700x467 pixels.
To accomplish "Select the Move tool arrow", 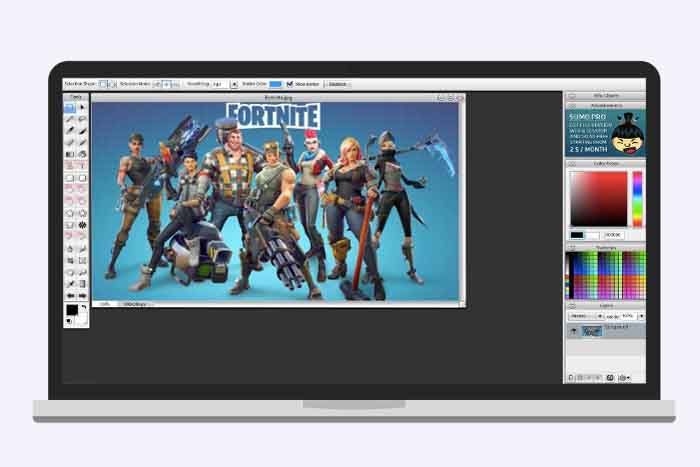I will pos(82,108).
